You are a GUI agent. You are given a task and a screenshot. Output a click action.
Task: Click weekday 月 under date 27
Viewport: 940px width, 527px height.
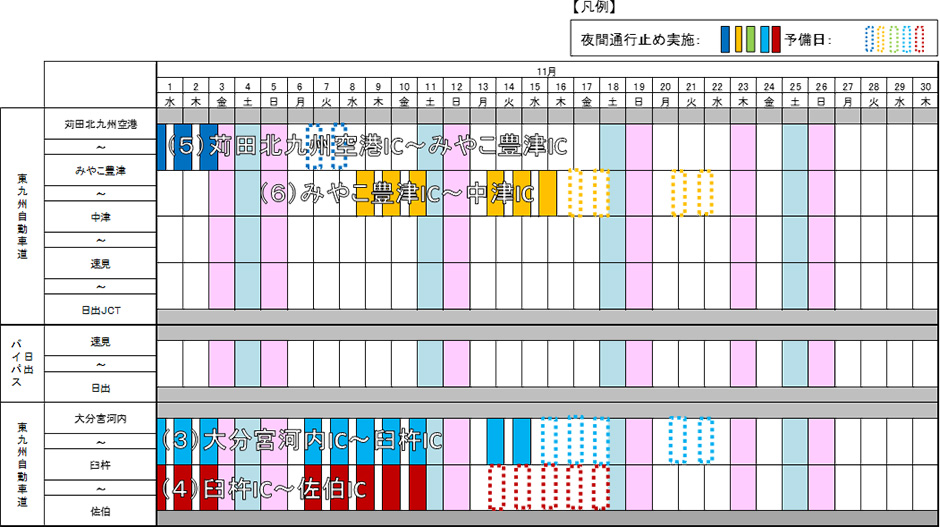[848, 102]
